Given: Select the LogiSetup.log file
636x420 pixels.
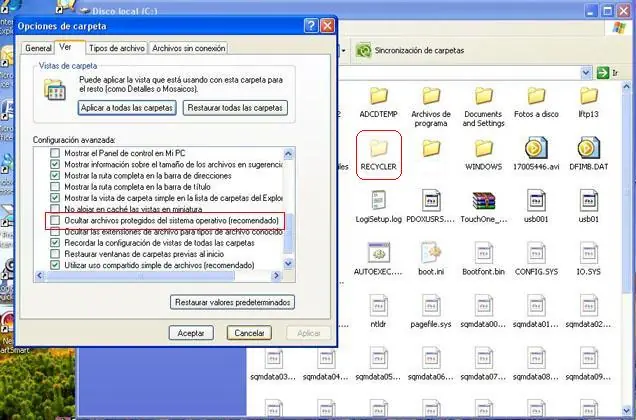Looking at the screenshot, I should click(378, 200).
